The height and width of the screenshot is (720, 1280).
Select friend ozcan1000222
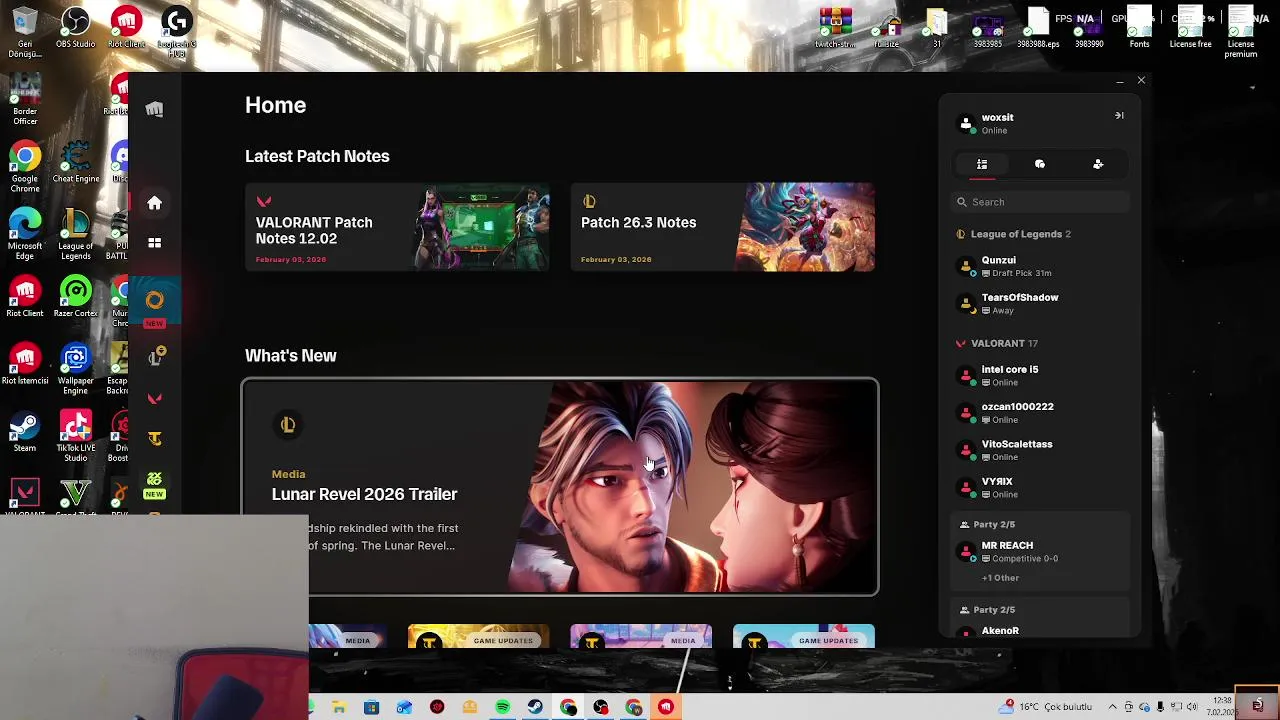point(1041,412)
